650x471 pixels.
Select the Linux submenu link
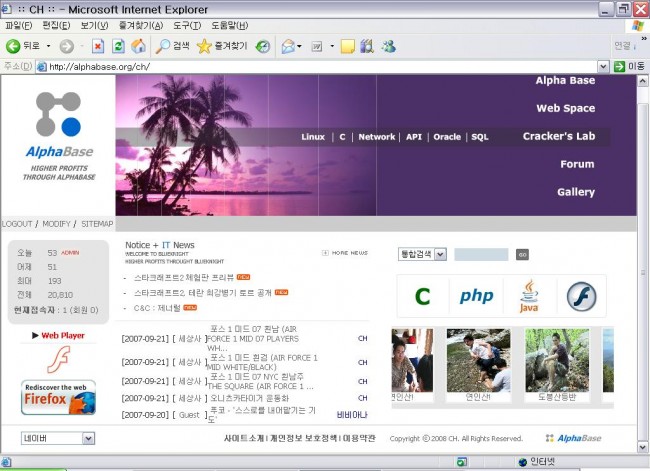(x=313, y=137)
